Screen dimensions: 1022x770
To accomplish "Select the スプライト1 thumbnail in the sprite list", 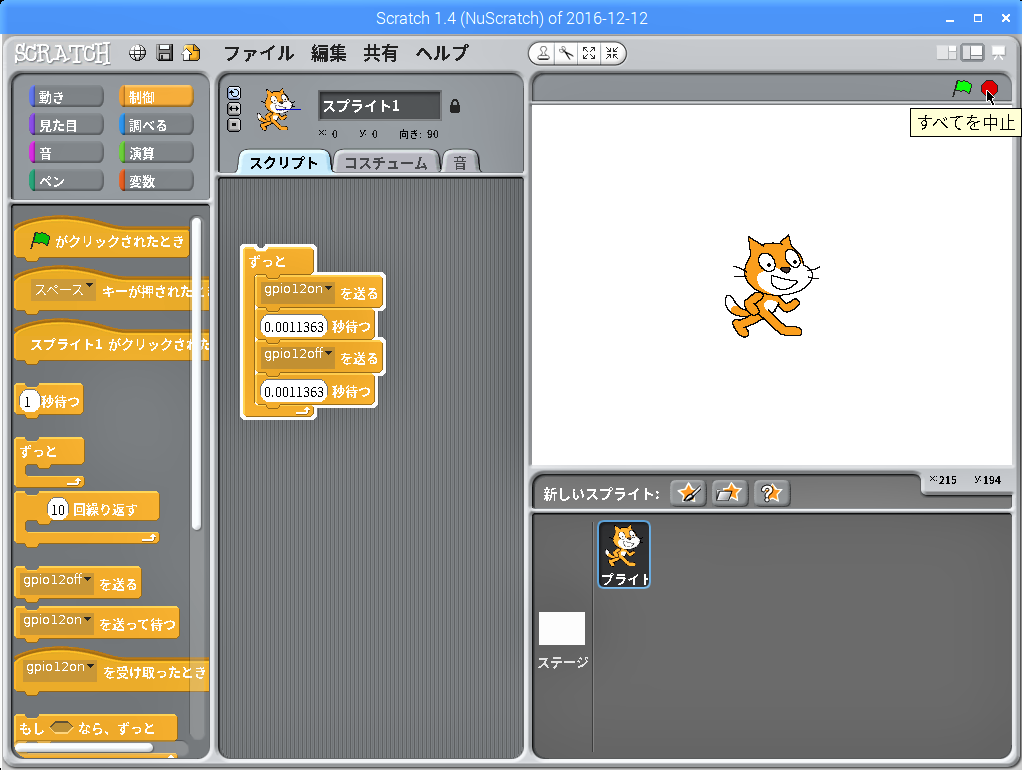I will (x=624, y=554).
